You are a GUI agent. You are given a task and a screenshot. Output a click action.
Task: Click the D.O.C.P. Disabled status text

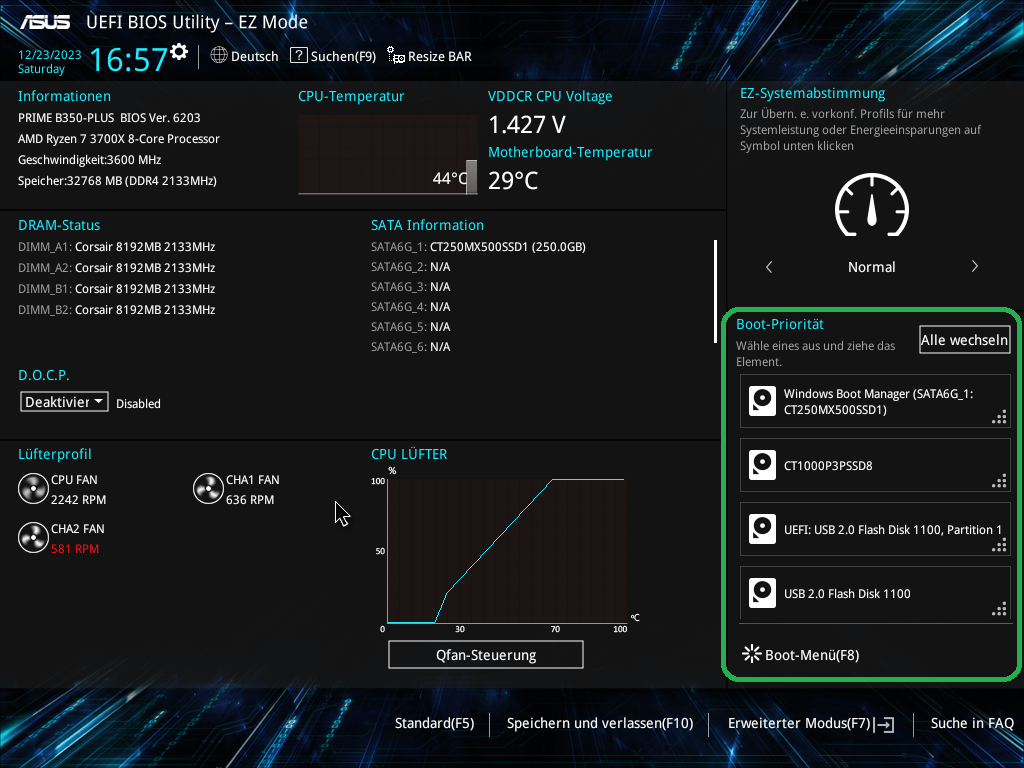pyautogui.click(x=138, y=404)
